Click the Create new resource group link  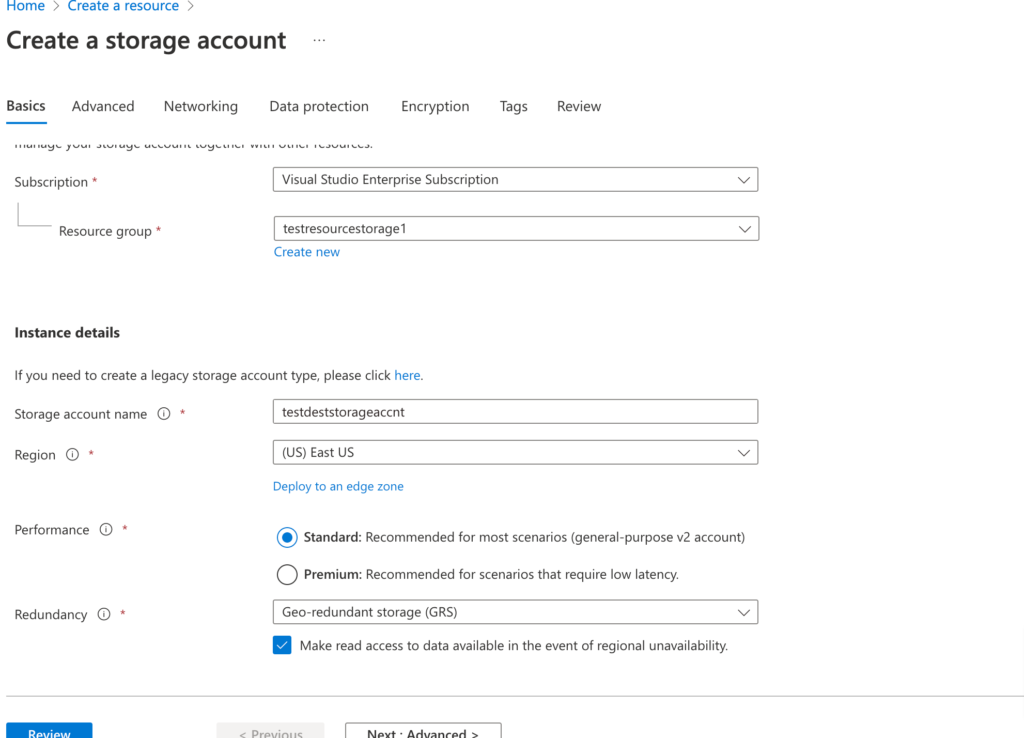tap(306, 251)
